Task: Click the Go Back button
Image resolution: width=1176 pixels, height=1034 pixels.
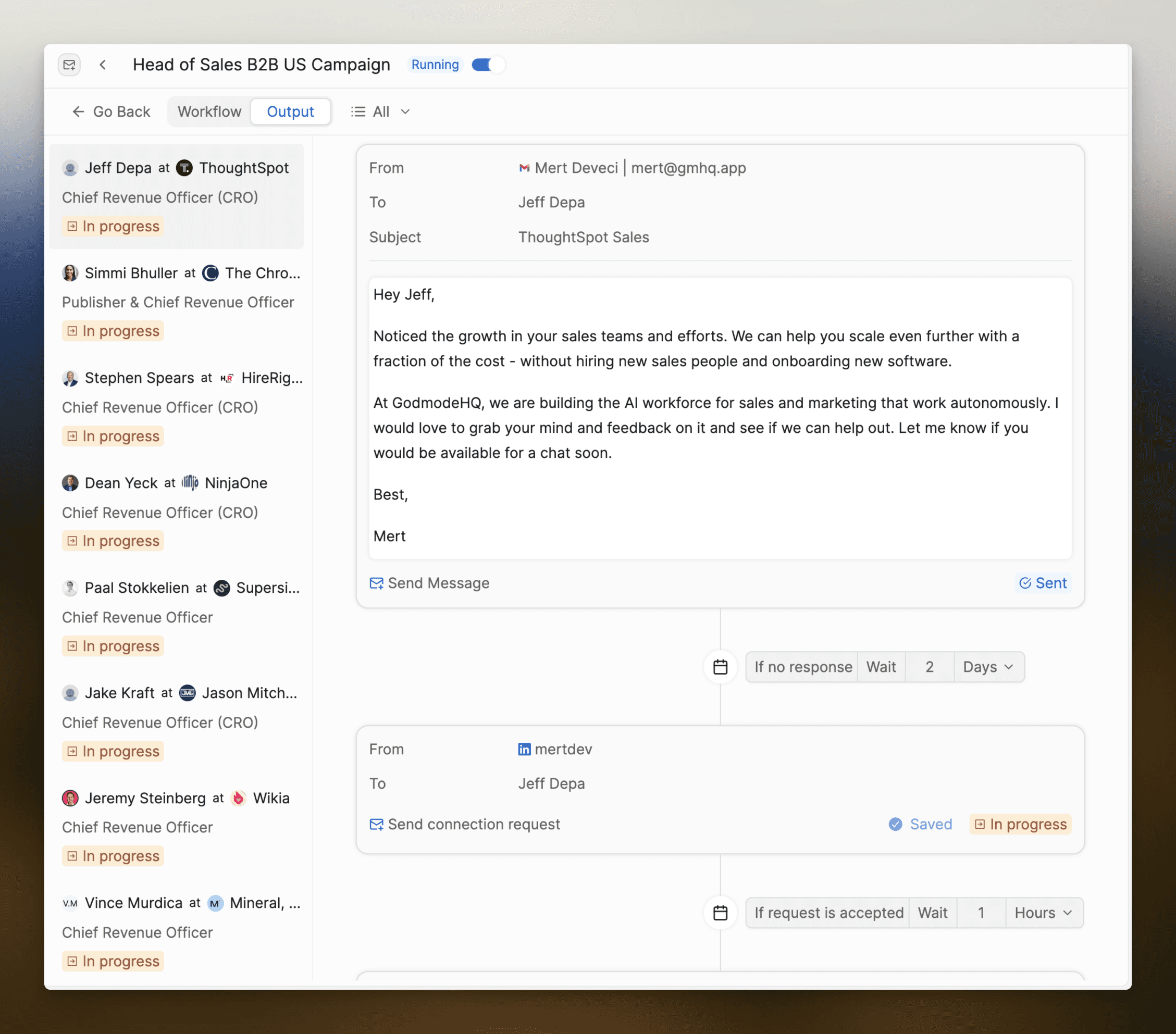Action: (111, 111)
